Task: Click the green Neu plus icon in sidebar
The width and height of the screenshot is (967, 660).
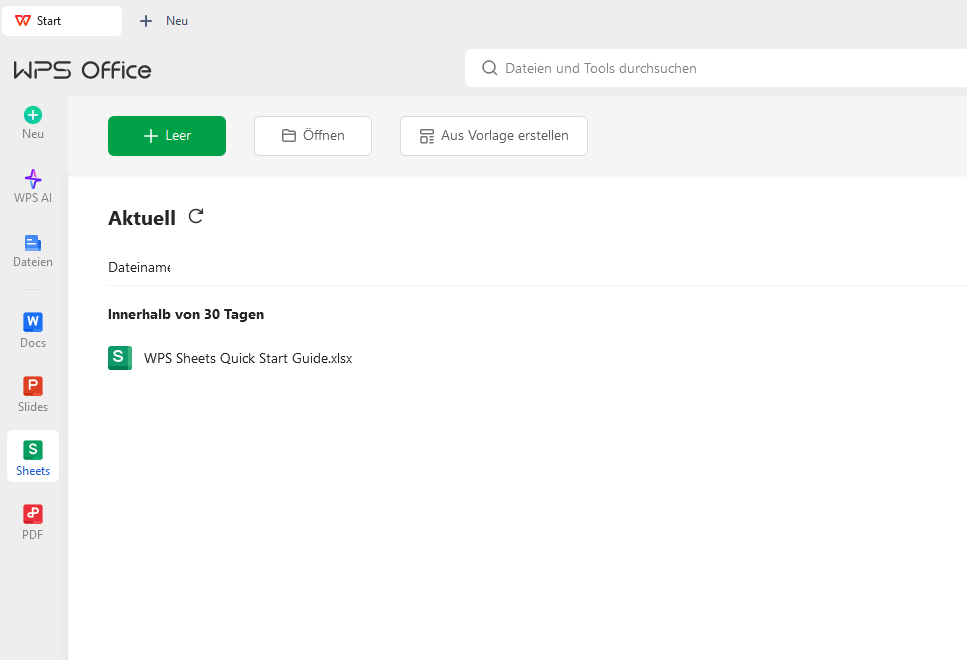Action: [x=33, y=115]
